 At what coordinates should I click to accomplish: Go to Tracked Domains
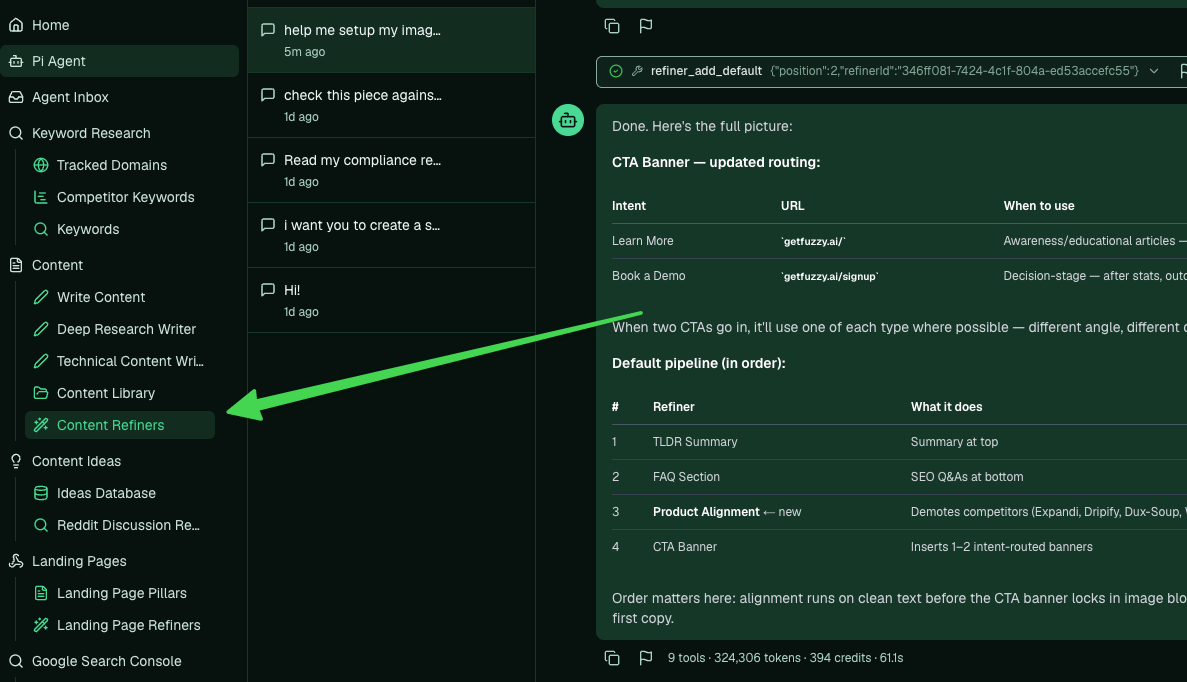tap(111, 165)
